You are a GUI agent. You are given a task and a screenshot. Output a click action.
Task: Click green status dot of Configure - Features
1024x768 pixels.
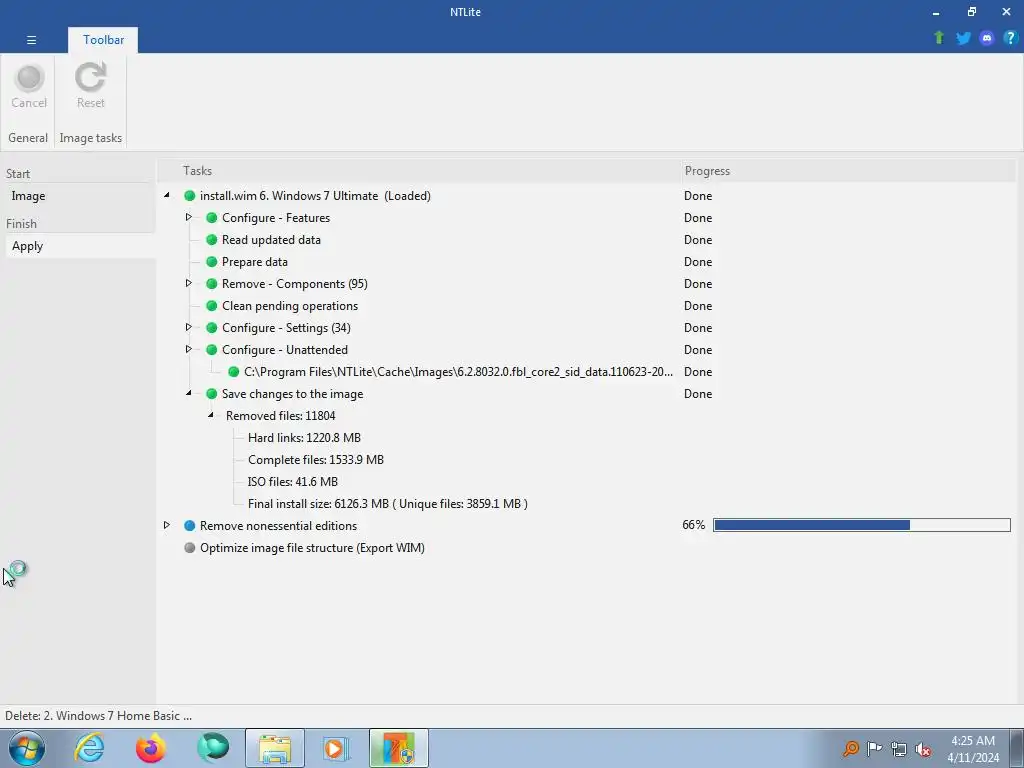click(212, 218)
